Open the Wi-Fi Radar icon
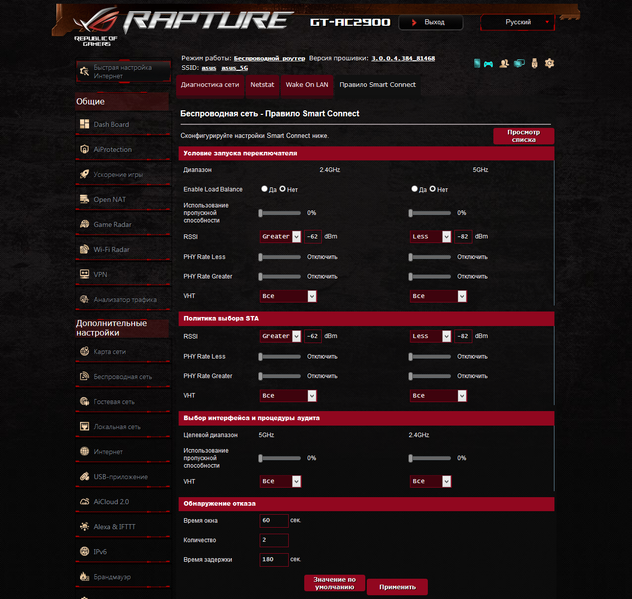 point(84,249)
